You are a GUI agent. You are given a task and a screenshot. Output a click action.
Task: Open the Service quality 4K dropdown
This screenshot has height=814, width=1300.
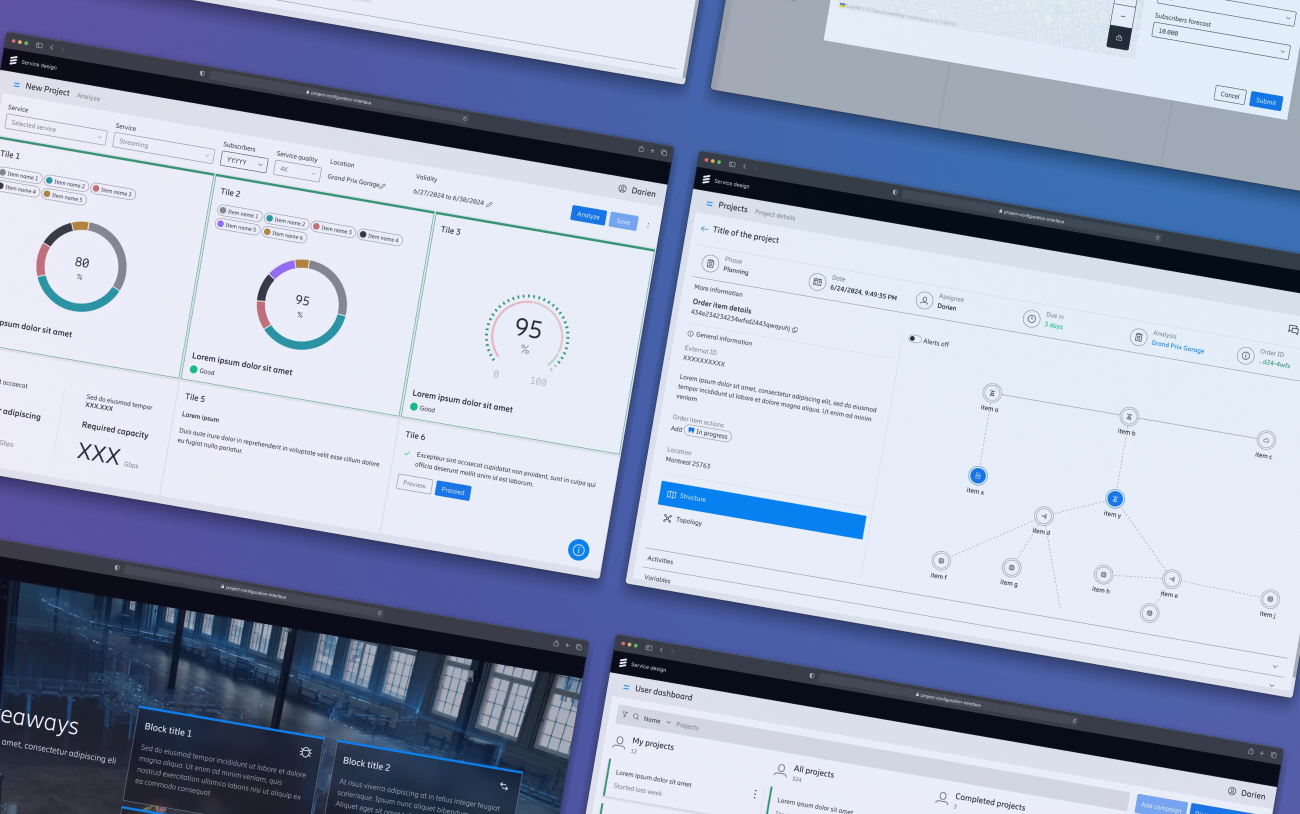pos(297,169)
